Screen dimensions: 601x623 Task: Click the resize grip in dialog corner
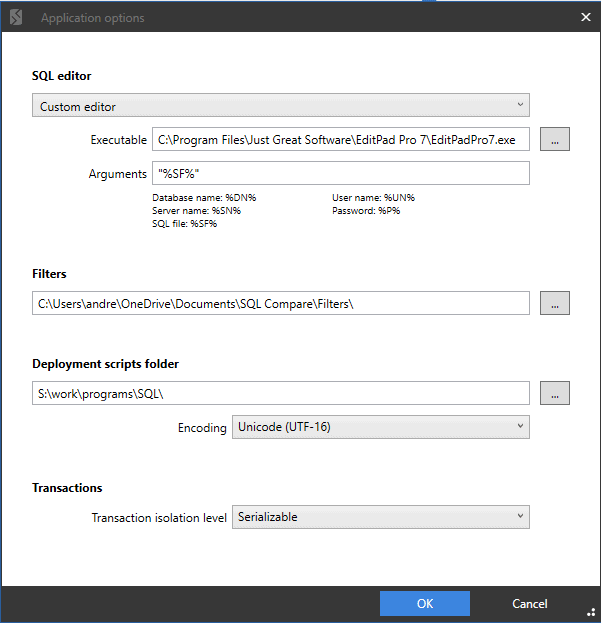[591, 612]
